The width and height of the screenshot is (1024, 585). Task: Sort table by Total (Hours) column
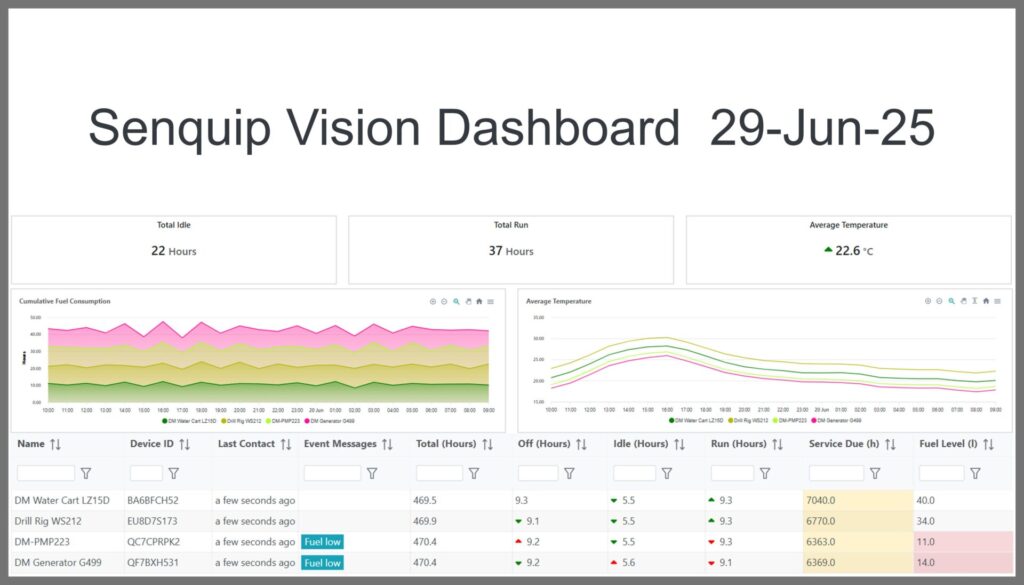click(x=487, y=445)
